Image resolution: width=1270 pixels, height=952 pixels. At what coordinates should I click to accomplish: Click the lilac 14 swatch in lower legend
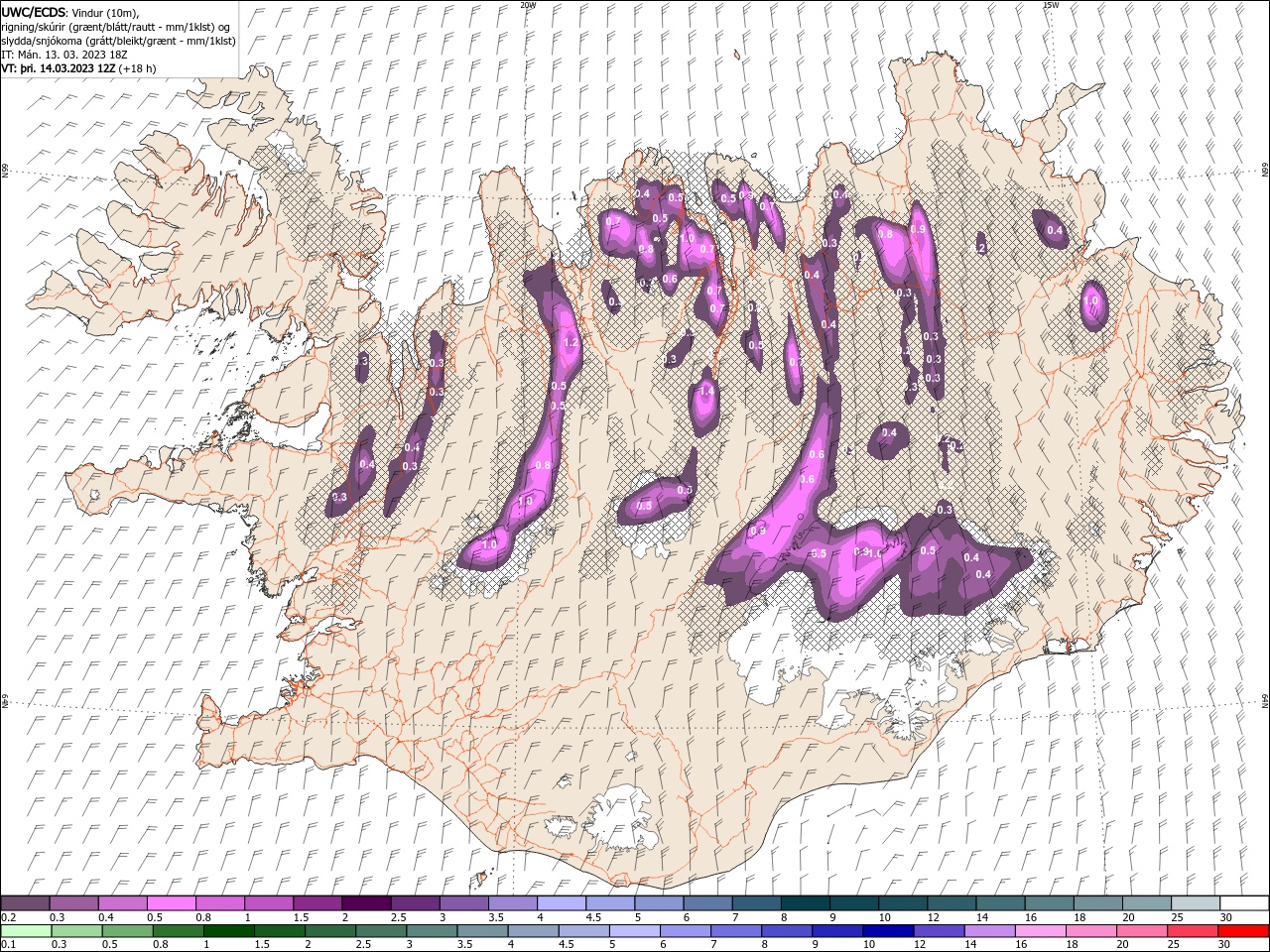pyautogui.click(x=989, y=931)
